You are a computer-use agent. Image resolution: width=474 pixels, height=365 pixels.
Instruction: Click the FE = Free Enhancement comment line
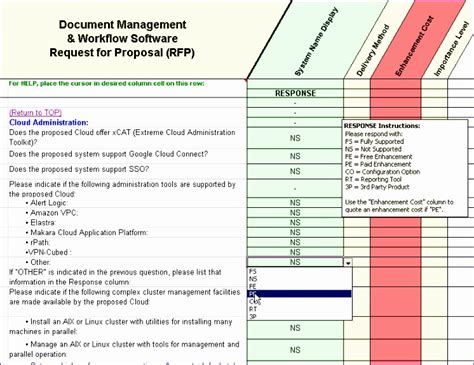click(379, 157)
